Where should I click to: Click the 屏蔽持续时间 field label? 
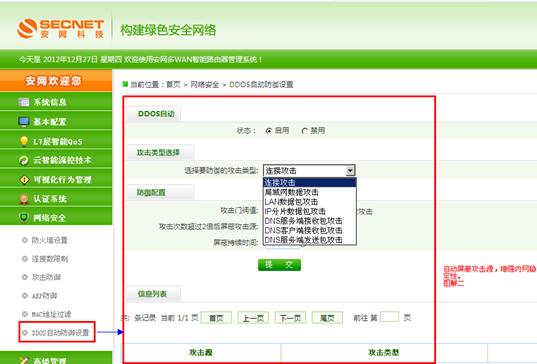236,242
